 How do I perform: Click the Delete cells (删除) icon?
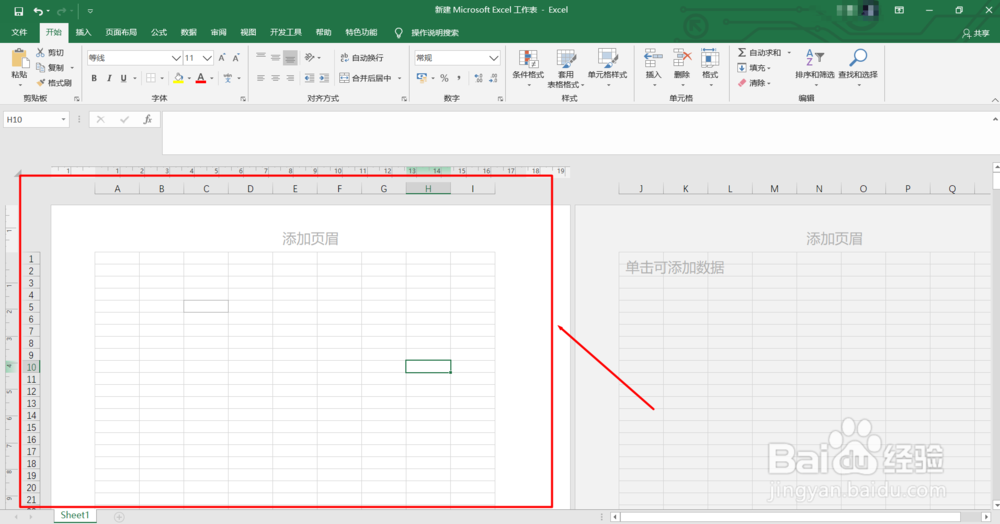point(682,58)
